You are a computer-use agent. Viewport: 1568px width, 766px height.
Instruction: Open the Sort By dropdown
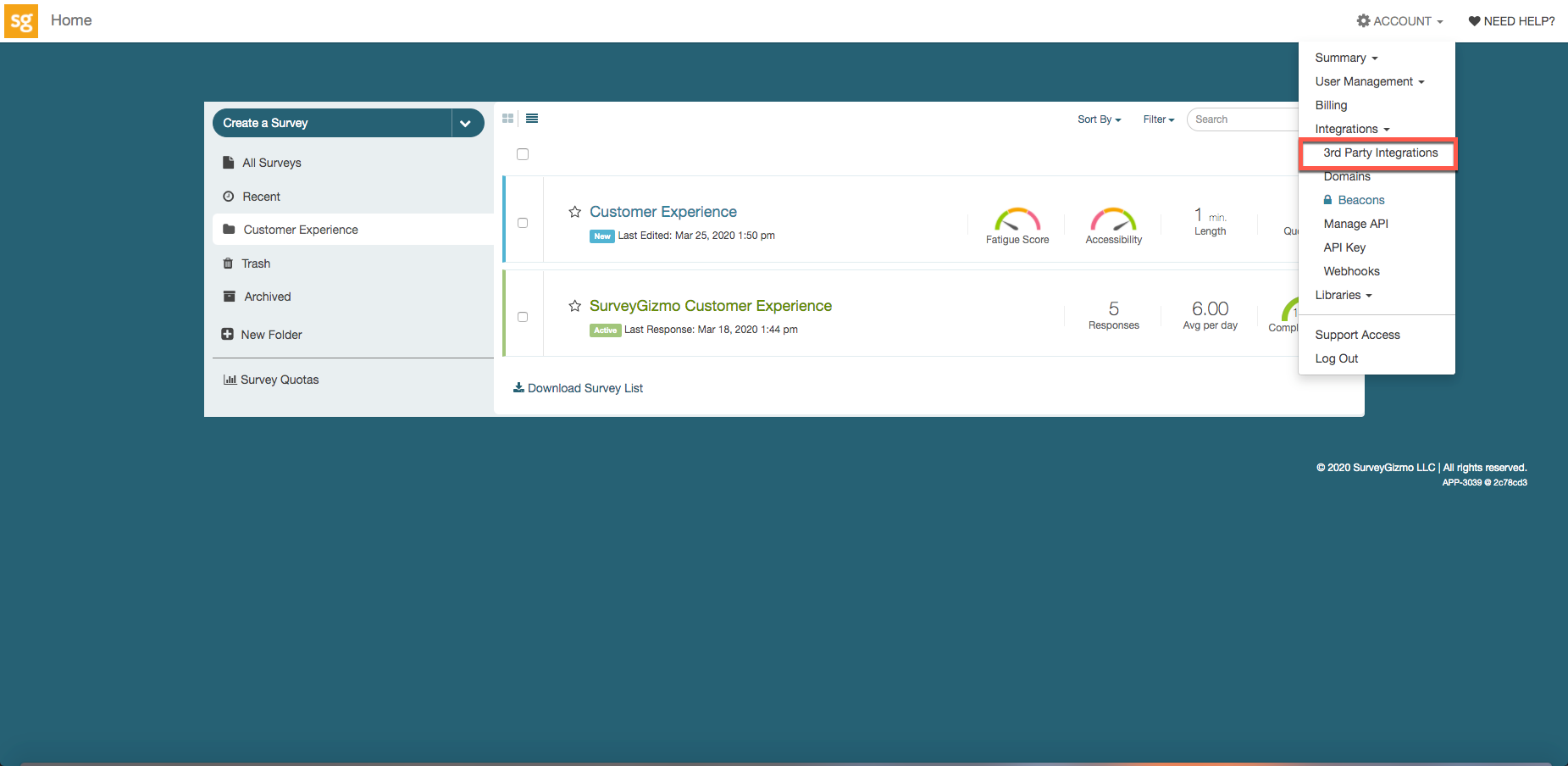coord(1100,119)
